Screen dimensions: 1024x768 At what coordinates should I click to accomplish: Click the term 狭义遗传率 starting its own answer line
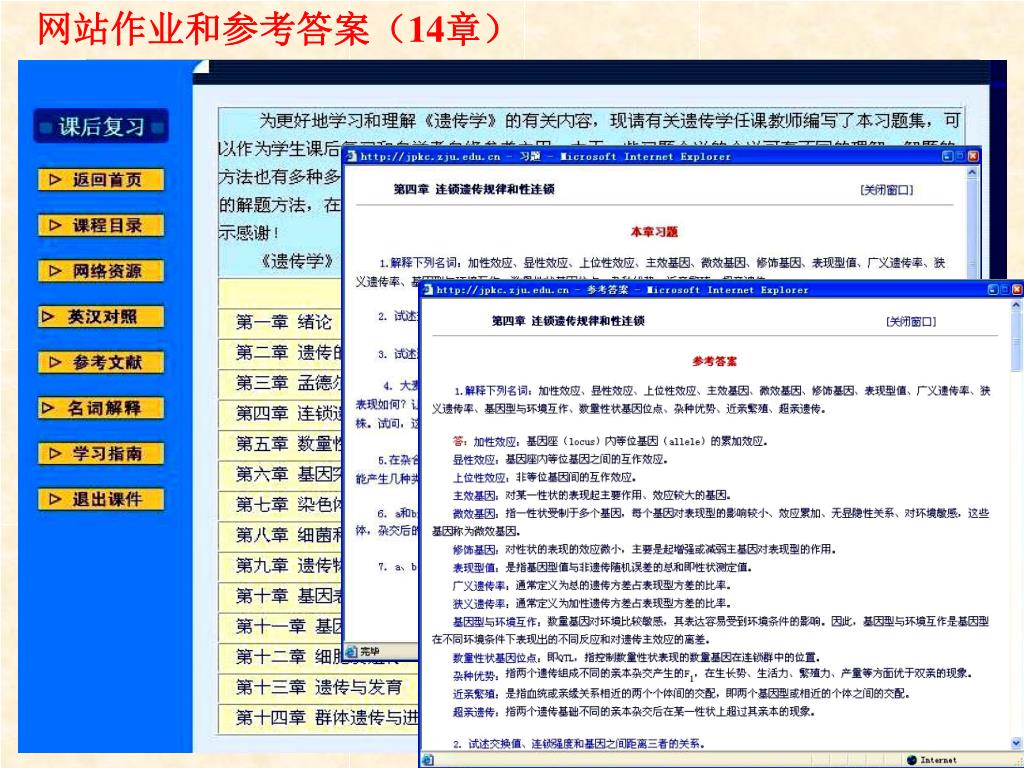pyautogui.click(x=479, y=603)
